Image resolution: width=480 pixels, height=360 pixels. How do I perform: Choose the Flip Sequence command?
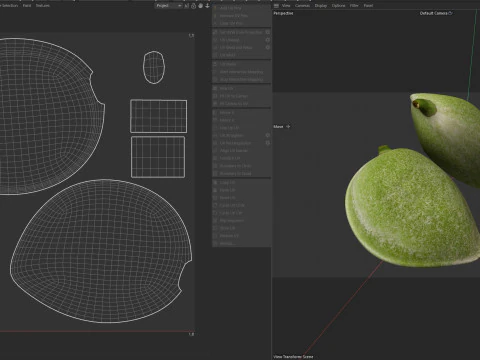(242, 220)
